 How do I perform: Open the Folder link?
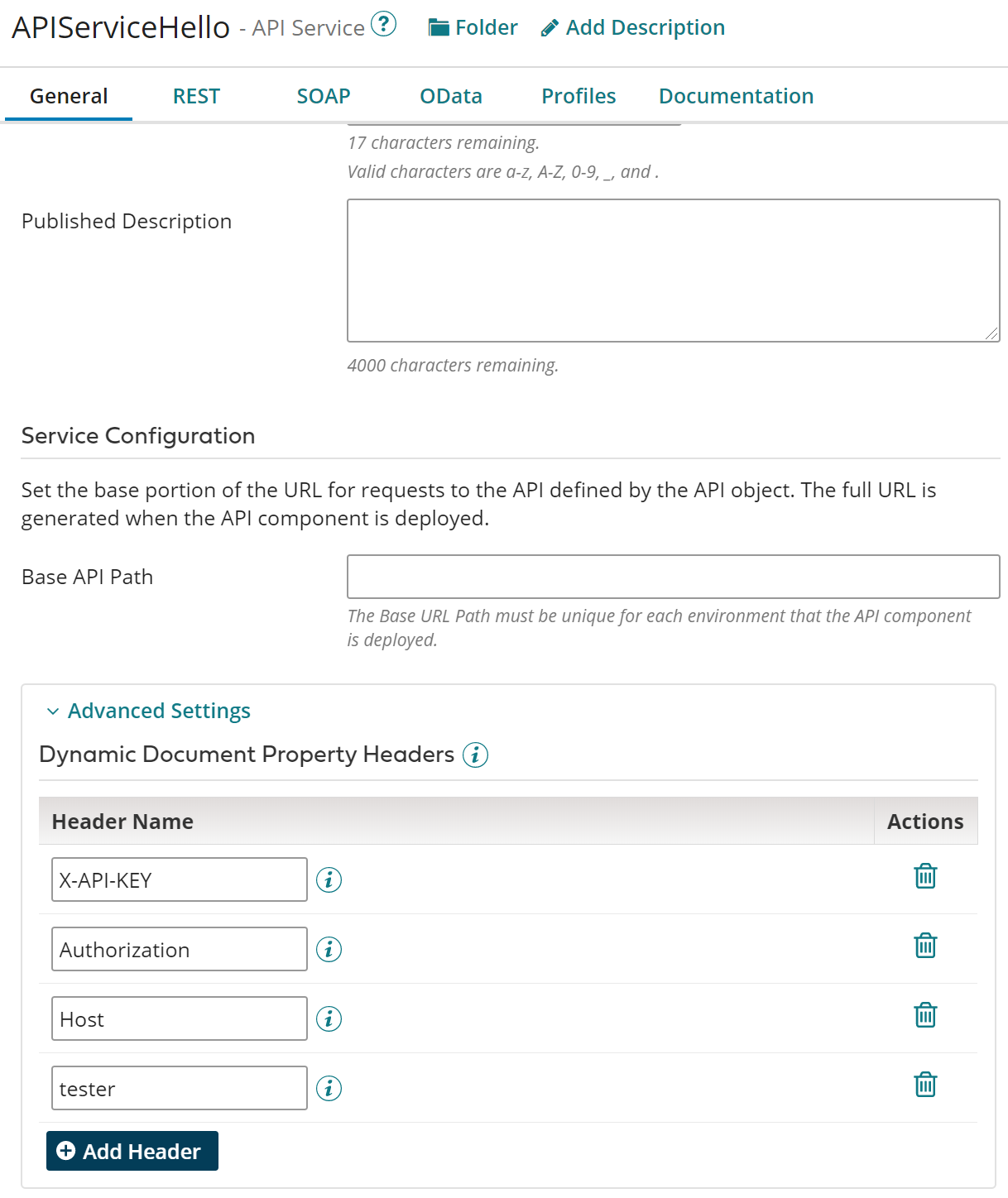[x=473, y=28]
